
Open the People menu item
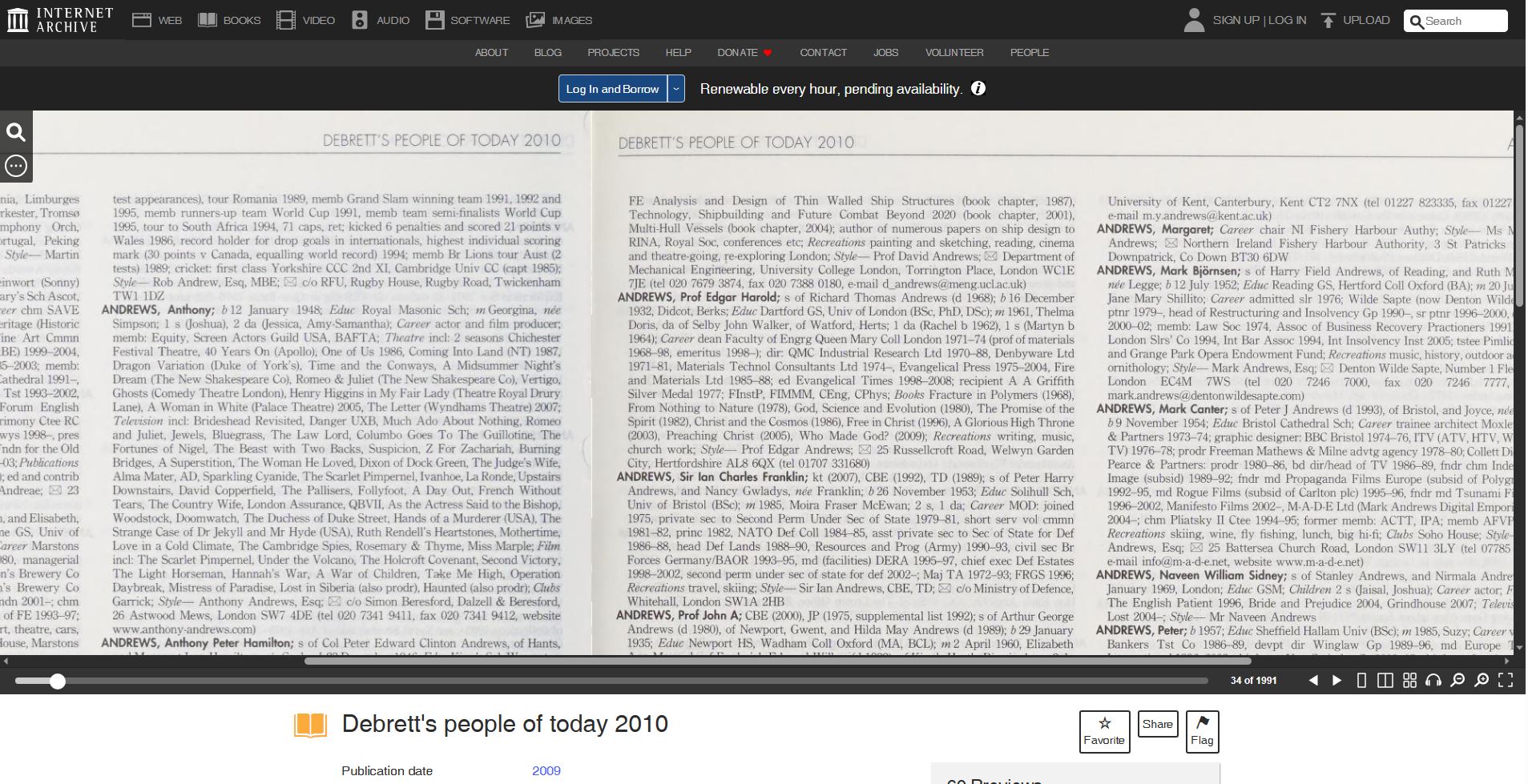pyautogui.click(x=1030, y=52)
